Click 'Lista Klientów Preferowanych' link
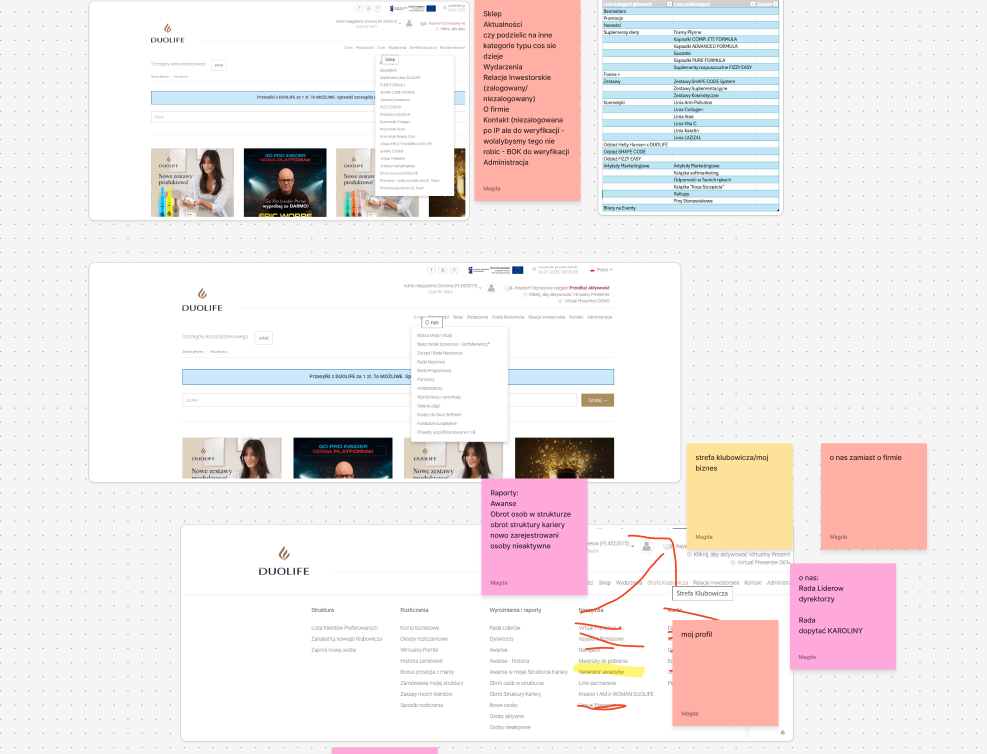Viewport: 987px width, 754px height. pyautogui.click(x=344, y=627)
